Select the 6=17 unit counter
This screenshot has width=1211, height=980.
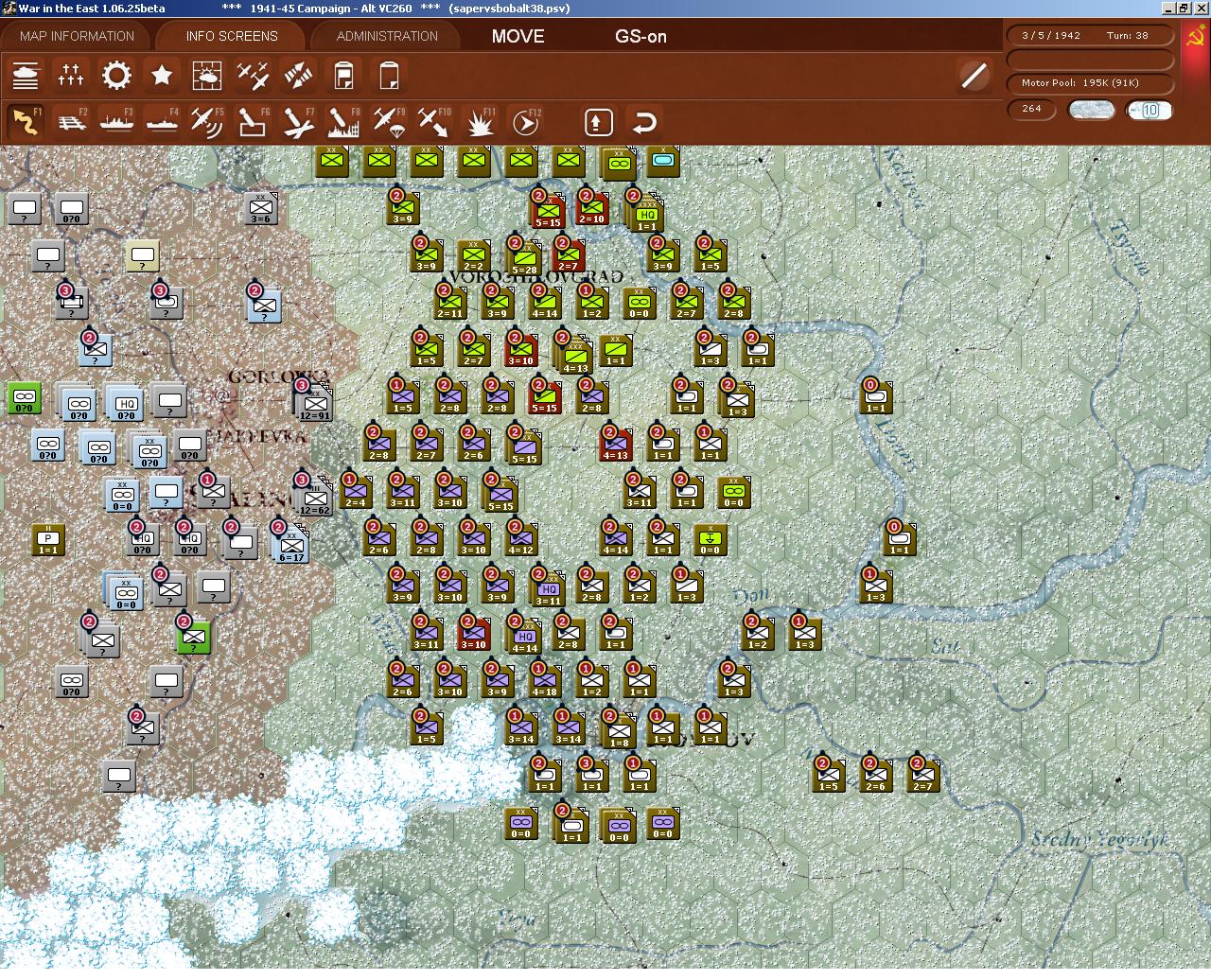click(x=291, y=543)
